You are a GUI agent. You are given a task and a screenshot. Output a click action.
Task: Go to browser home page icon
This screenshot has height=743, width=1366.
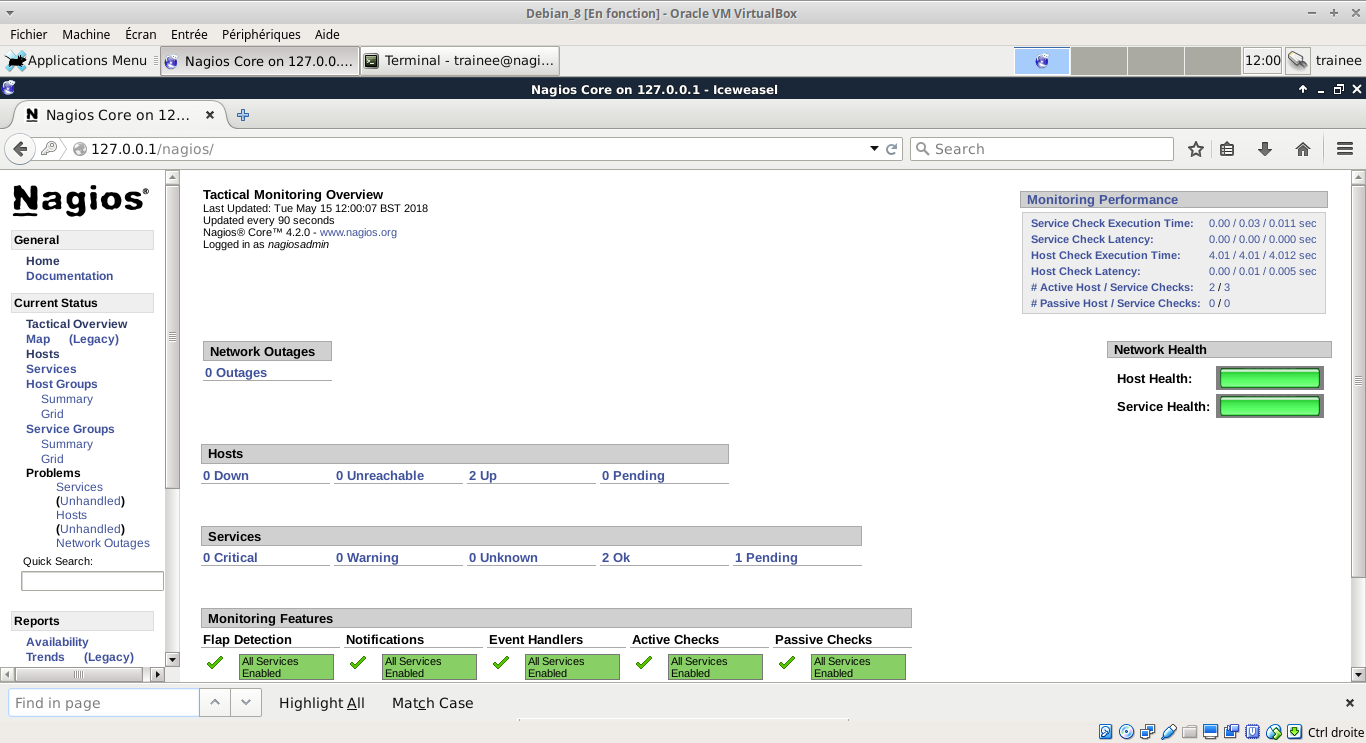1303,149
